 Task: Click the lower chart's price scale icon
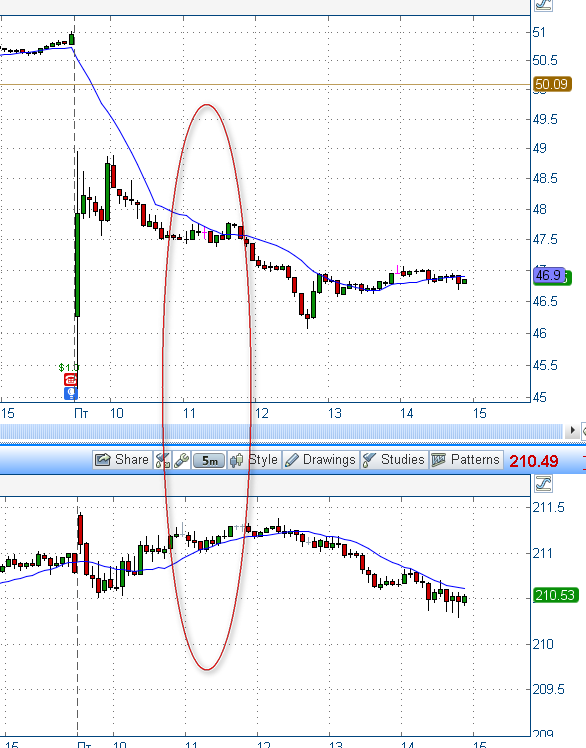point(544,484)
